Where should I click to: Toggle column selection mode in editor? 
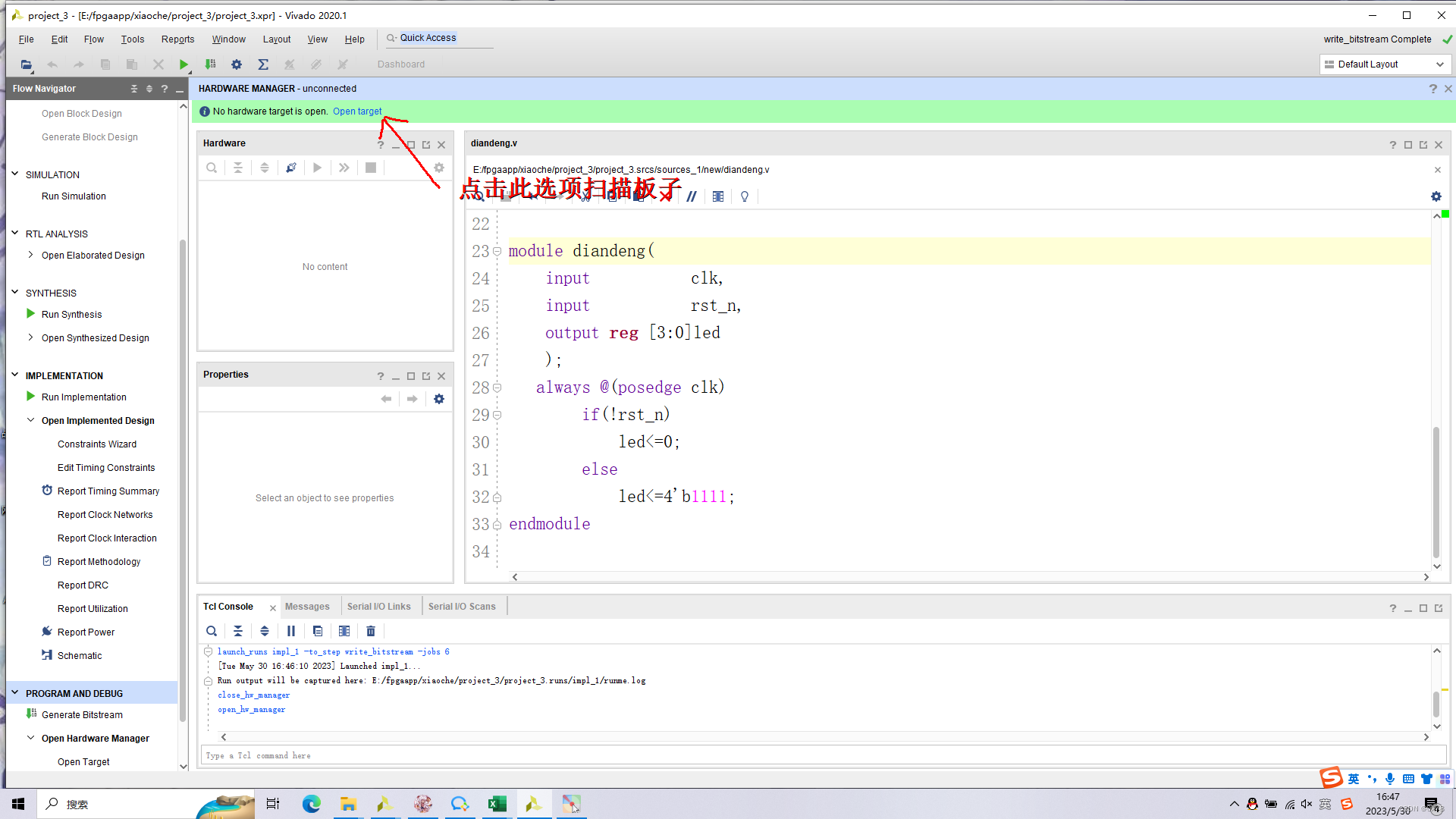(x=718, y=196)
